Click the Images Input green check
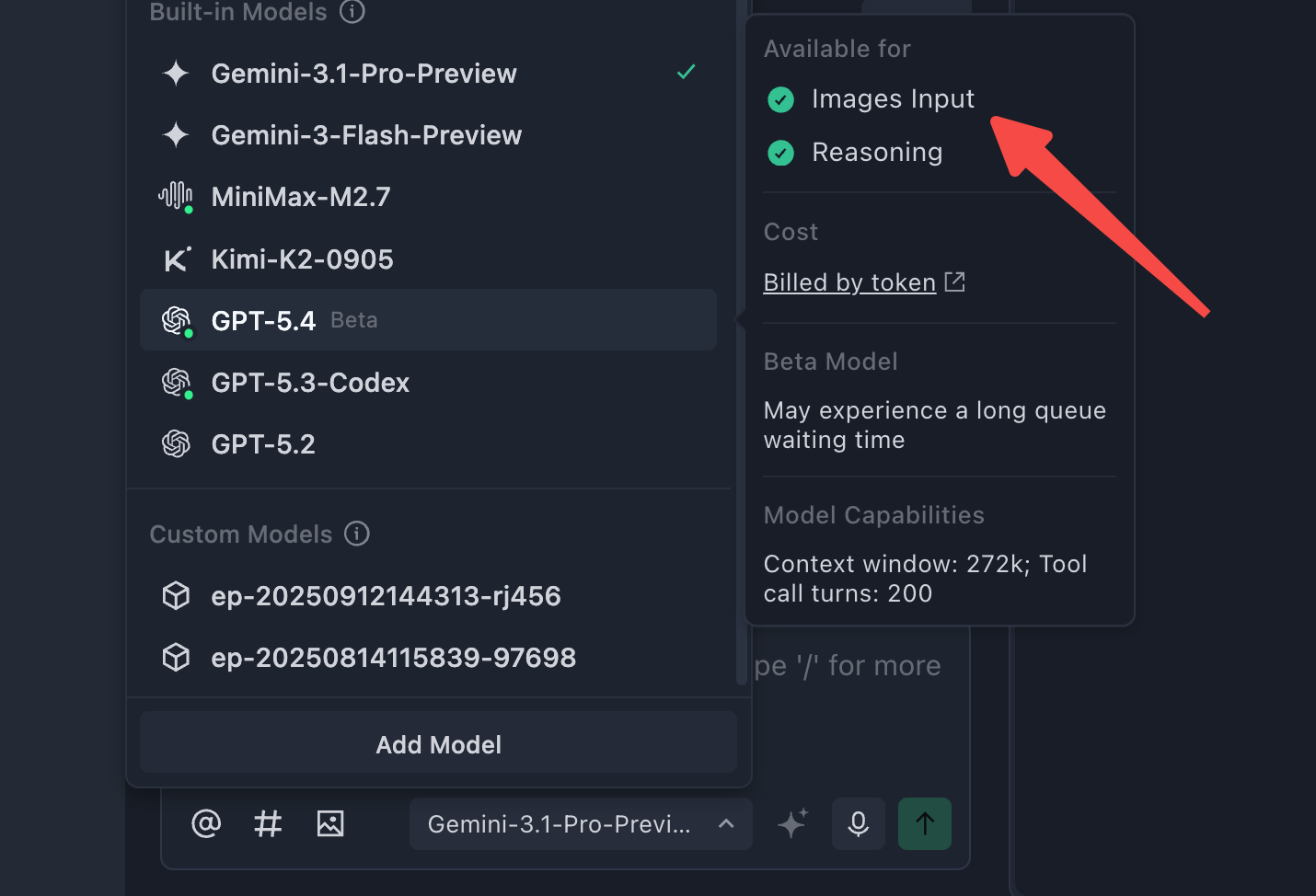 781,99
